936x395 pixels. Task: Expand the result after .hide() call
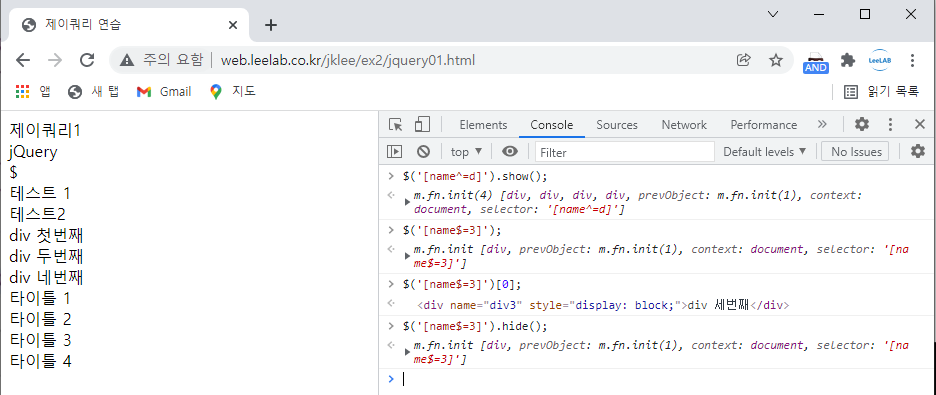coord(408,352)
